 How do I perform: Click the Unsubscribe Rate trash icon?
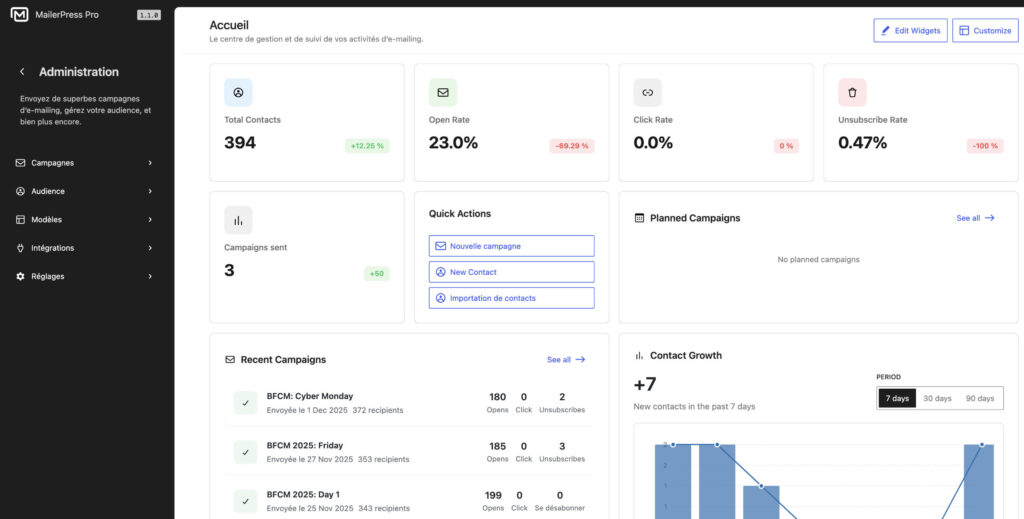click(x=852, y=93)
